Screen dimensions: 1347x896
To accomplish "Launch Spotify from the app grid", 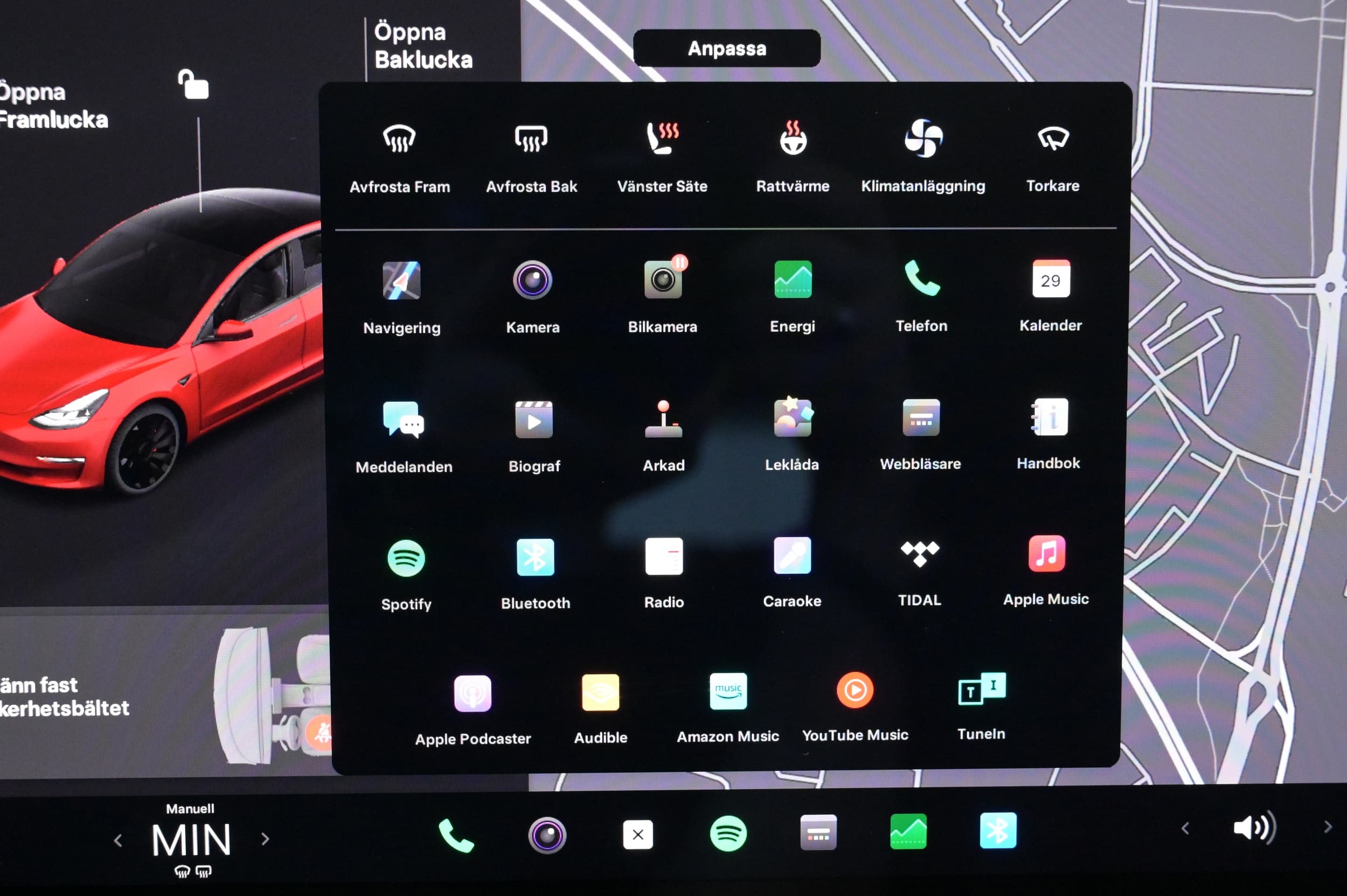I will click(x=406, y=576).
